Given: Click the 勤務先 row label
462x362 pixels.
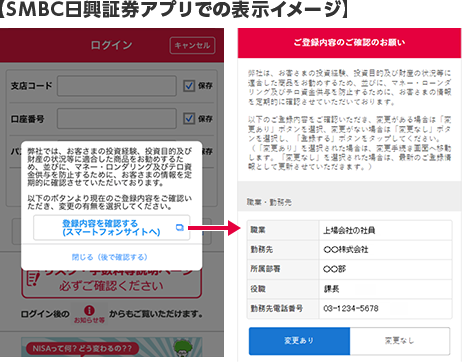Looking at the screenshot, I should point(262,249).
